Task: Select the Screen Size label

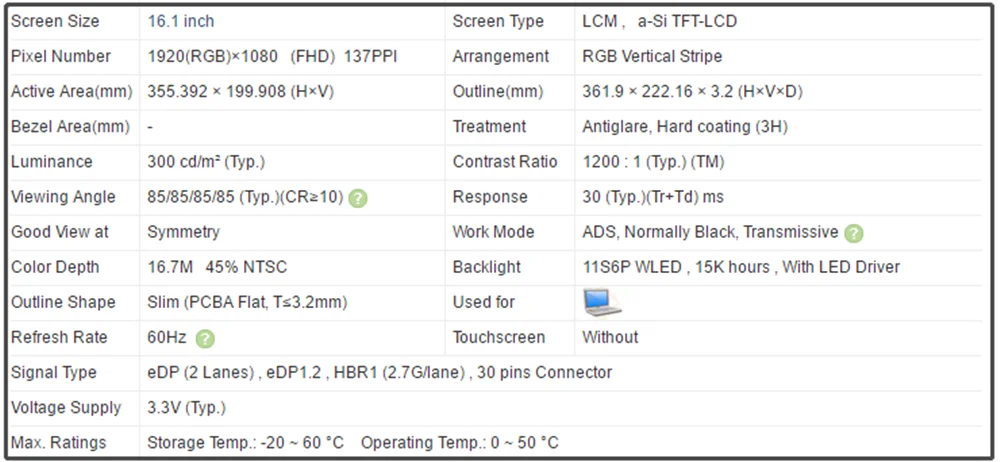Action: click(x=54, y=21)
